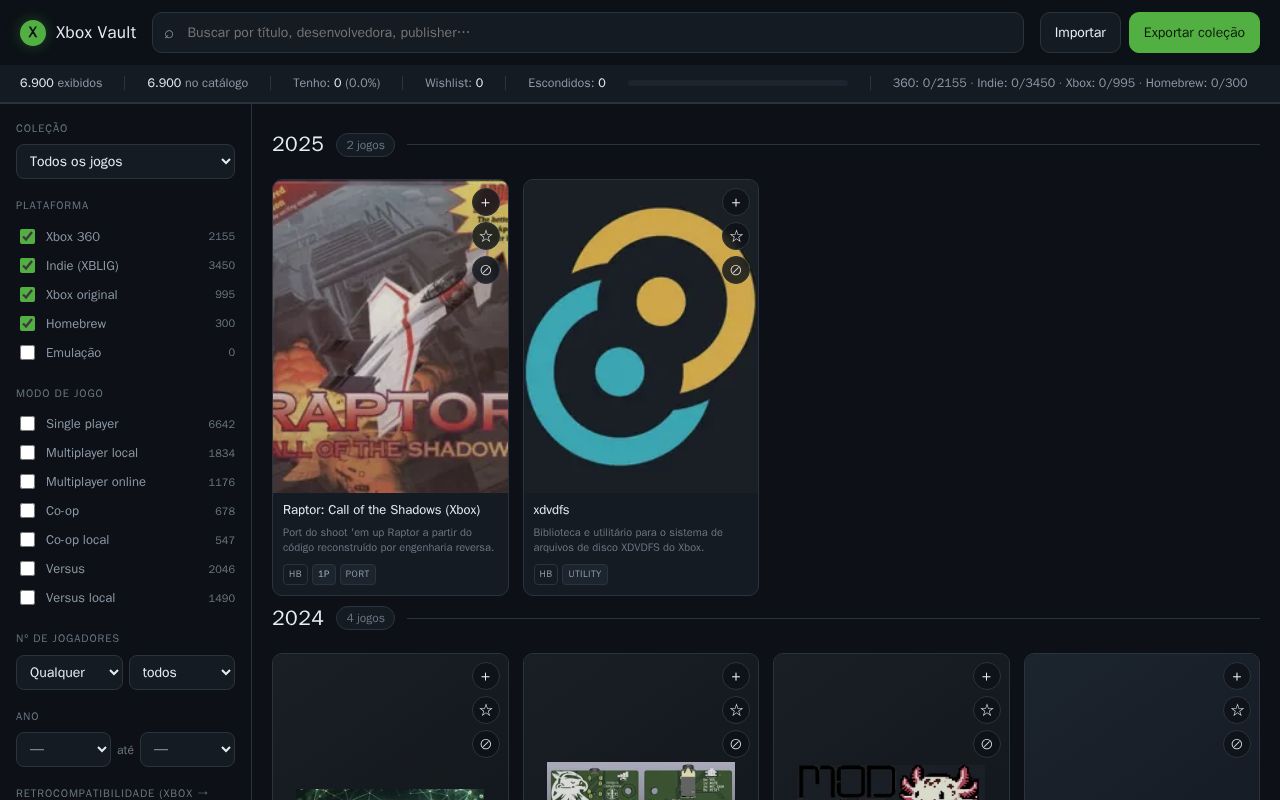Add Raptor: Call of the Shadows to collection
1280x800 pixels.
coord(486,203)
